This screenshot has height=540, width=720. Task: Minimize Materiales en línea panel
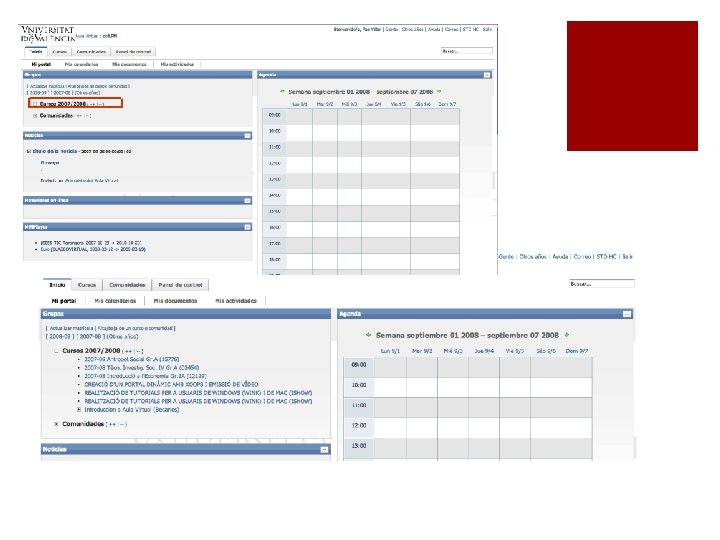pyautogui.click(x=248, y=201)
